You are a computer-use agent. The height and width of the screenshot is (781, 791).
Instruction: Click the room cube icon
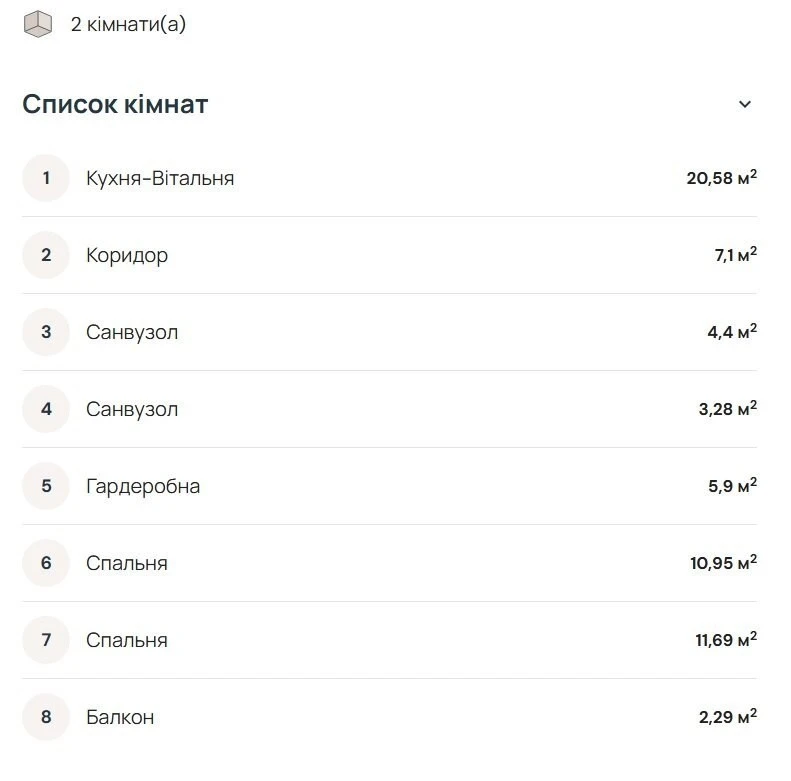38,24
